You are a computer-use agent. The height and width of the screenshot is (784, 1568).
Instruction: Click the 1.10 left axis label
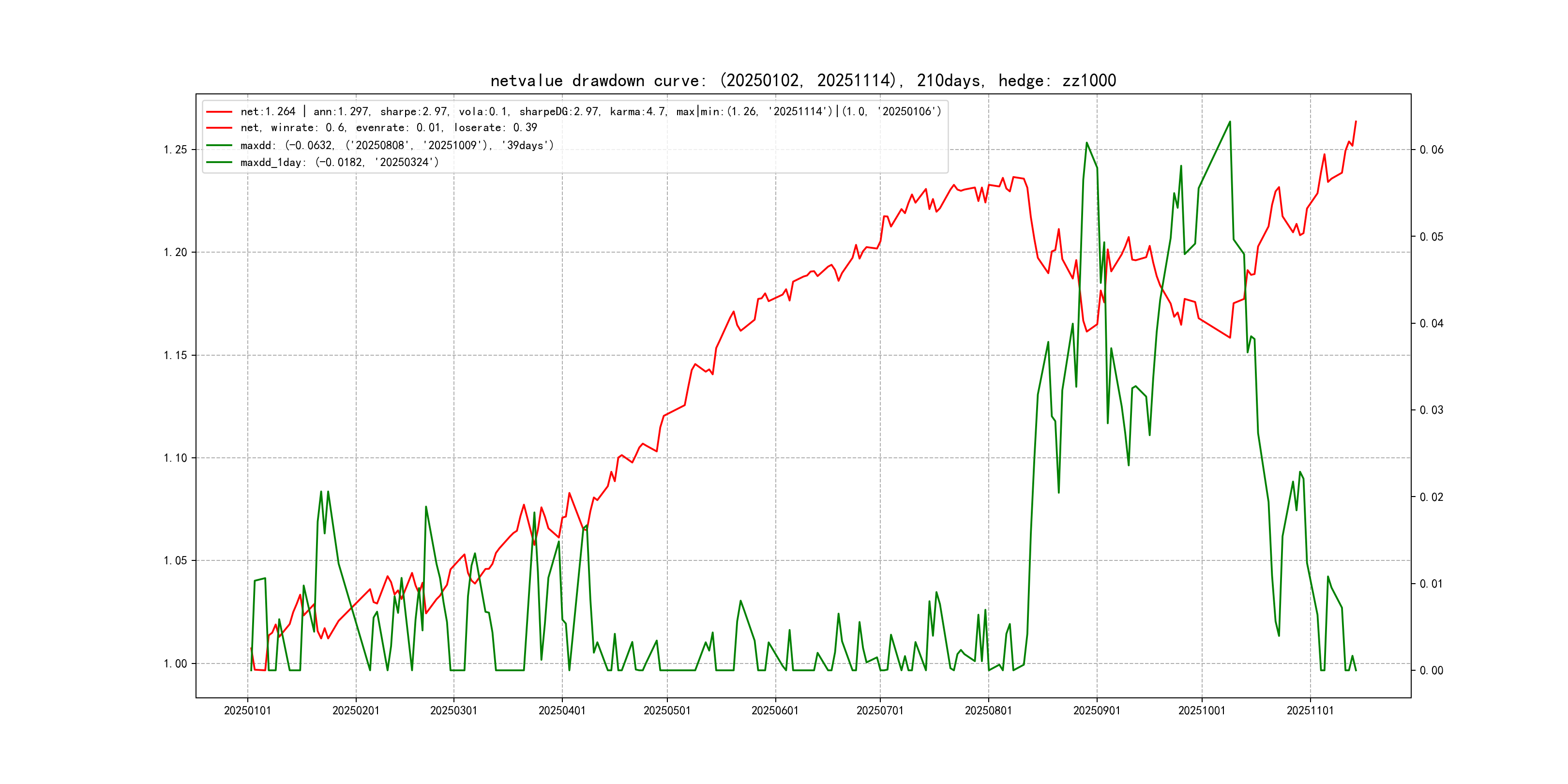(x=175, y=458)
